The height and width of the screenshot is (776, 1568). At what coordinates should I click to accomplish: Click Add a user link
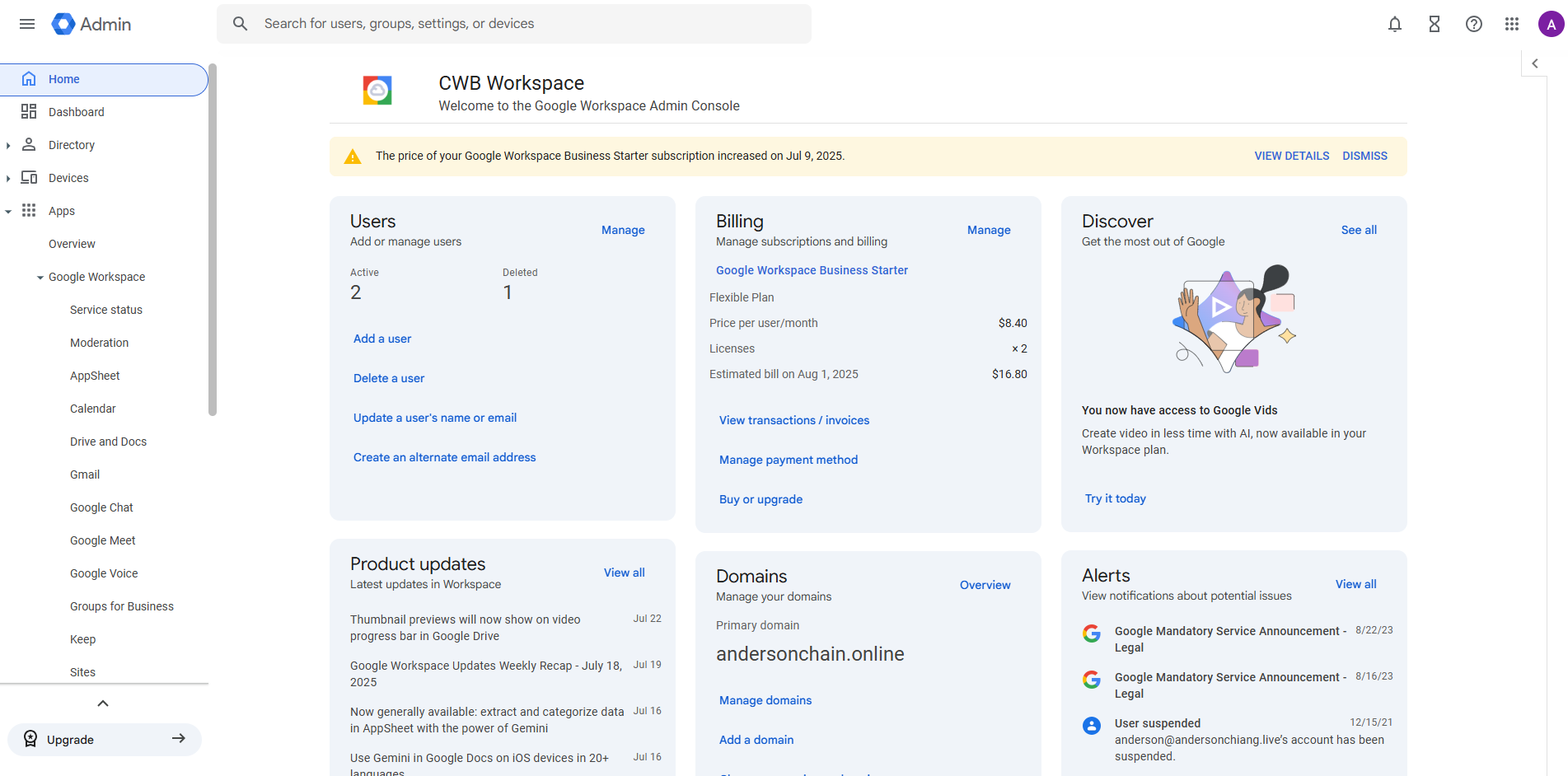tap(382, 339)
